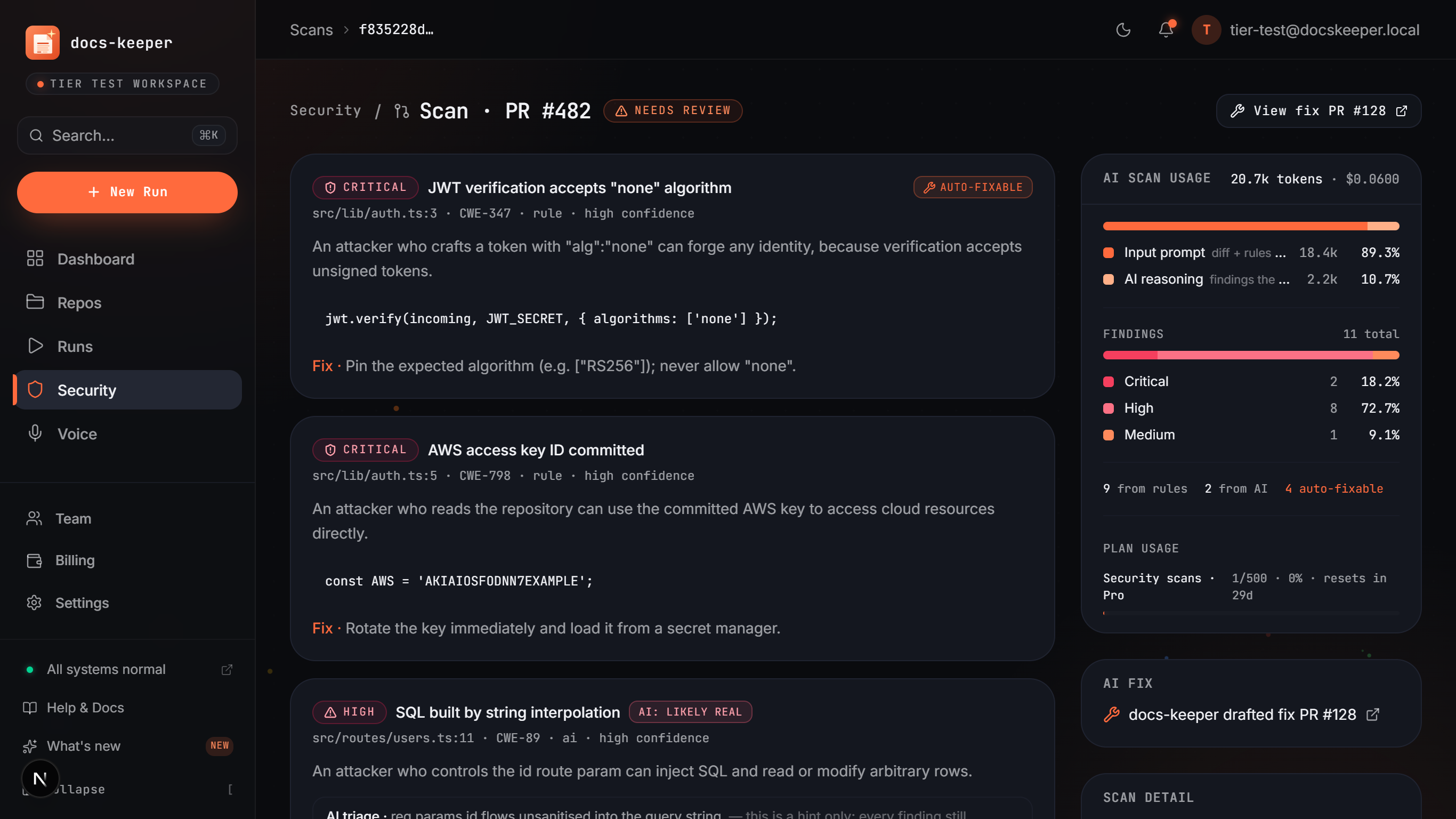Focus the Search input field
The width and height of the screenshot is (1456, 819).
pyautogui.click(x=127, y=136)
